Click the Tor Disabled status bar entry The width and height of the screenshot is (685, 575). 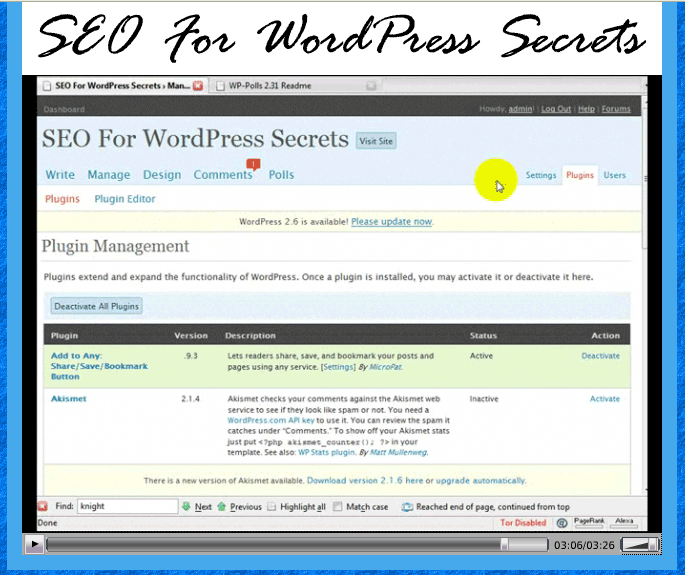tap(523, 523)
